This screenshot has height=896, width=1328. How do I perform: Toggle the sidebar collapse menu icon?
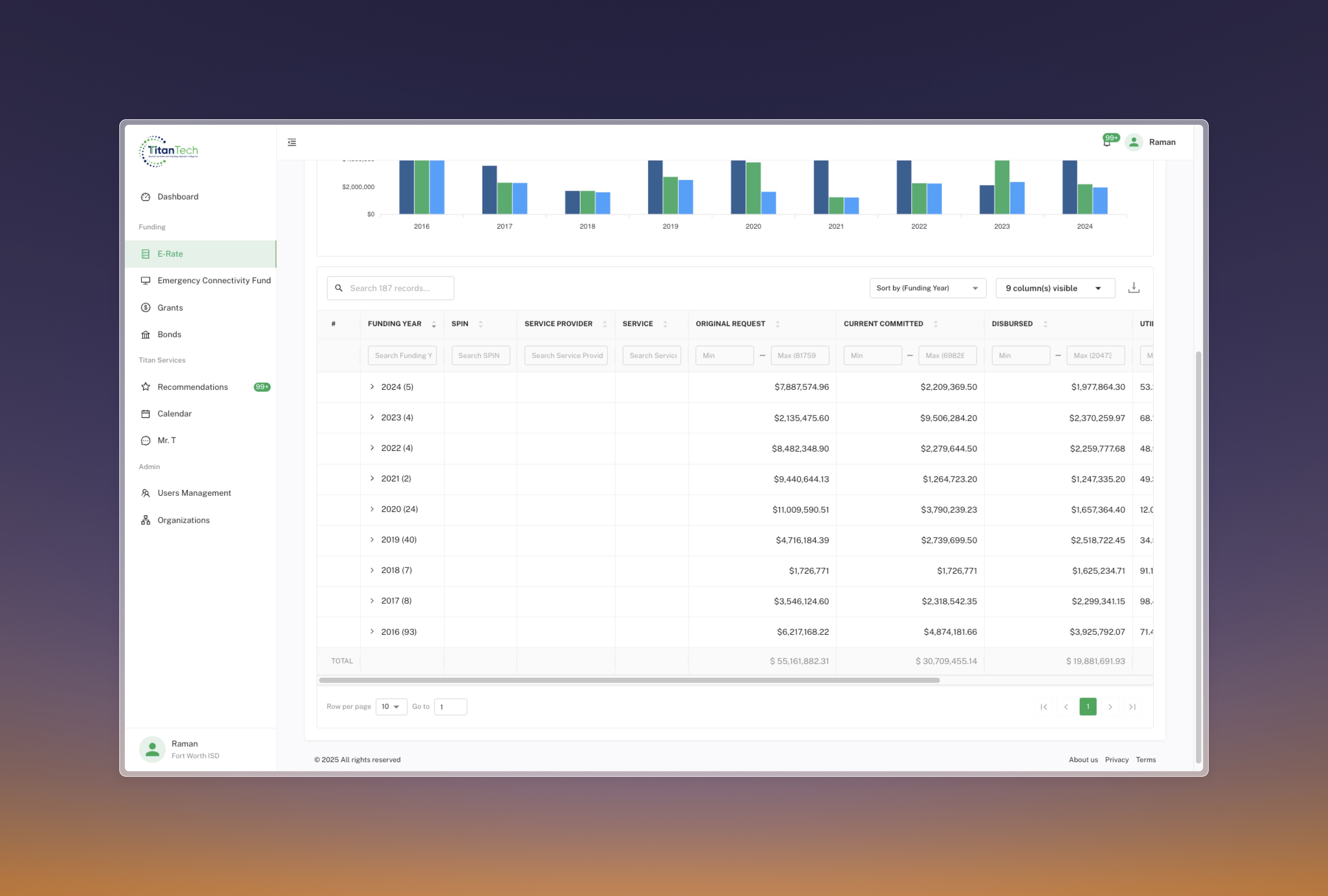[292, 142]
